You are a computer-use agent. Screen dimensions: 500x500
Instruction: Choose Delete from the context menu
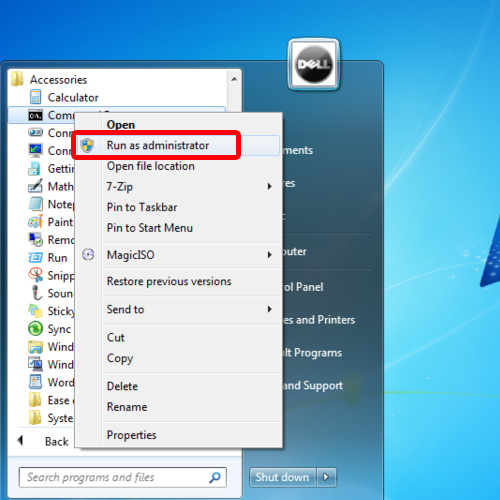coord(122,386)
